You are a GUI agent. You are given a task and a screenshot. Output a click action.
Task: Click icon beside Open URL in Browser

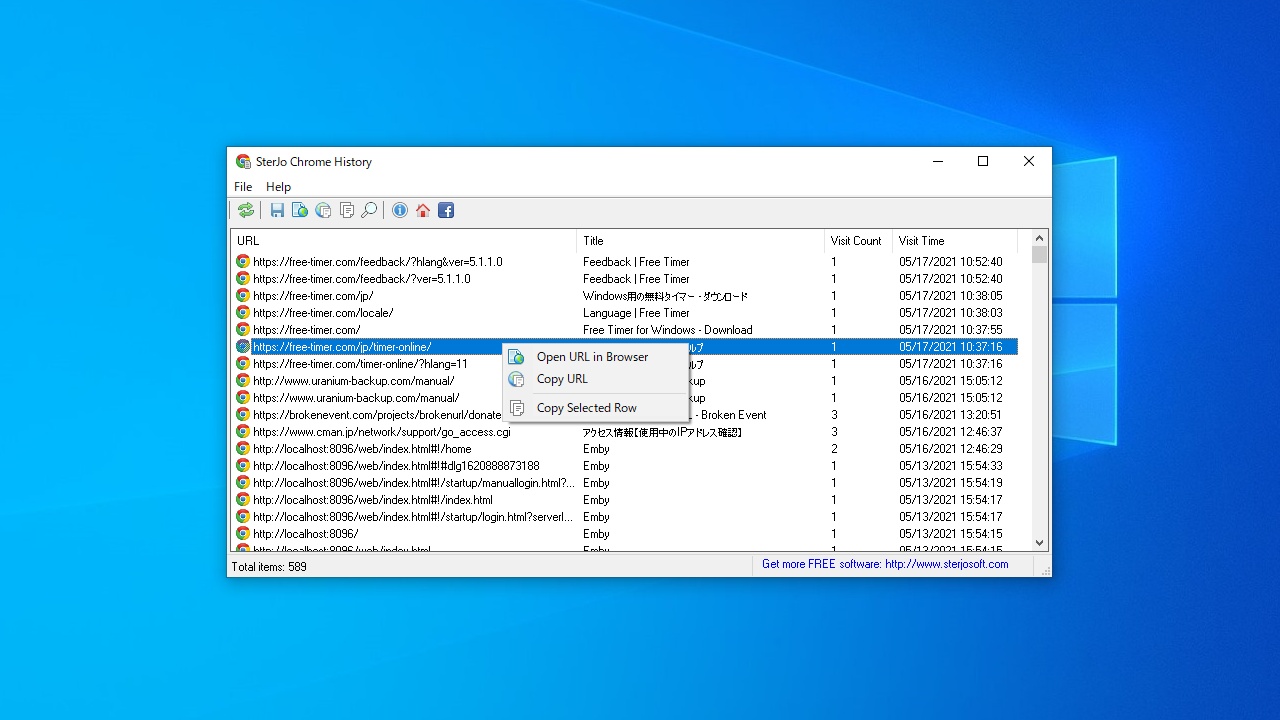(x=517, y=357)
